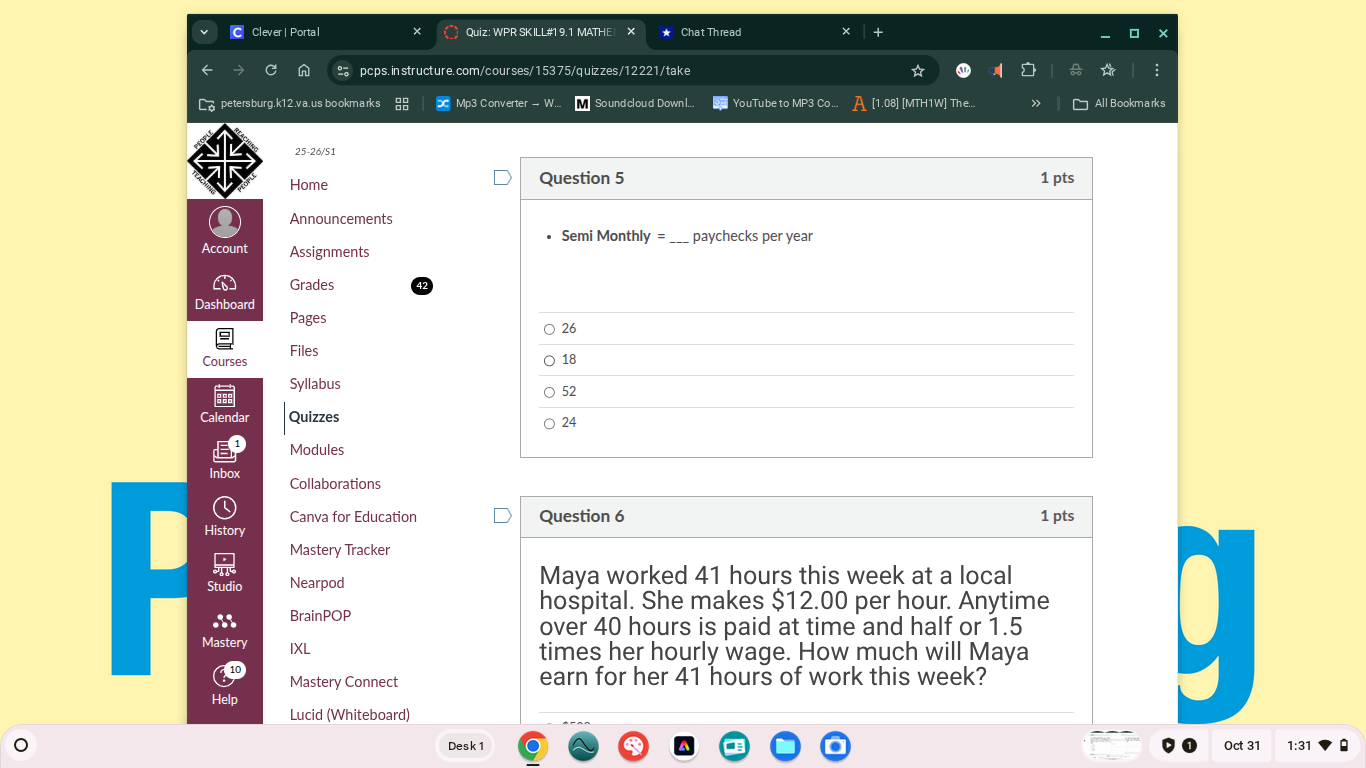Open the Mastery Connect link

pos(344,682)
